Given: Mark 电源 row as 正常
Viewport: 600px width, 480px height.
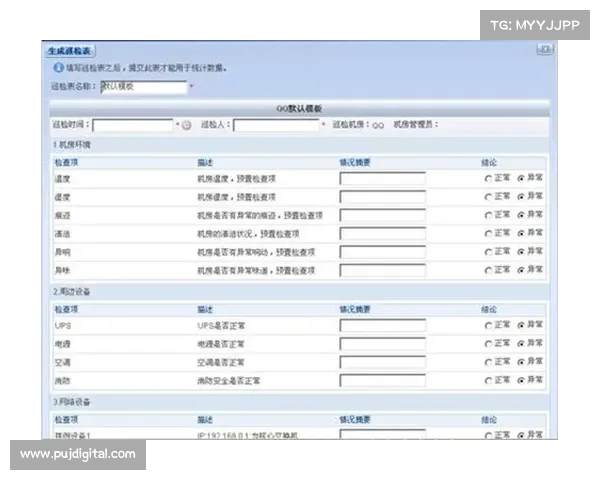Looking at the screenshot, I should (x=488, y=344).
